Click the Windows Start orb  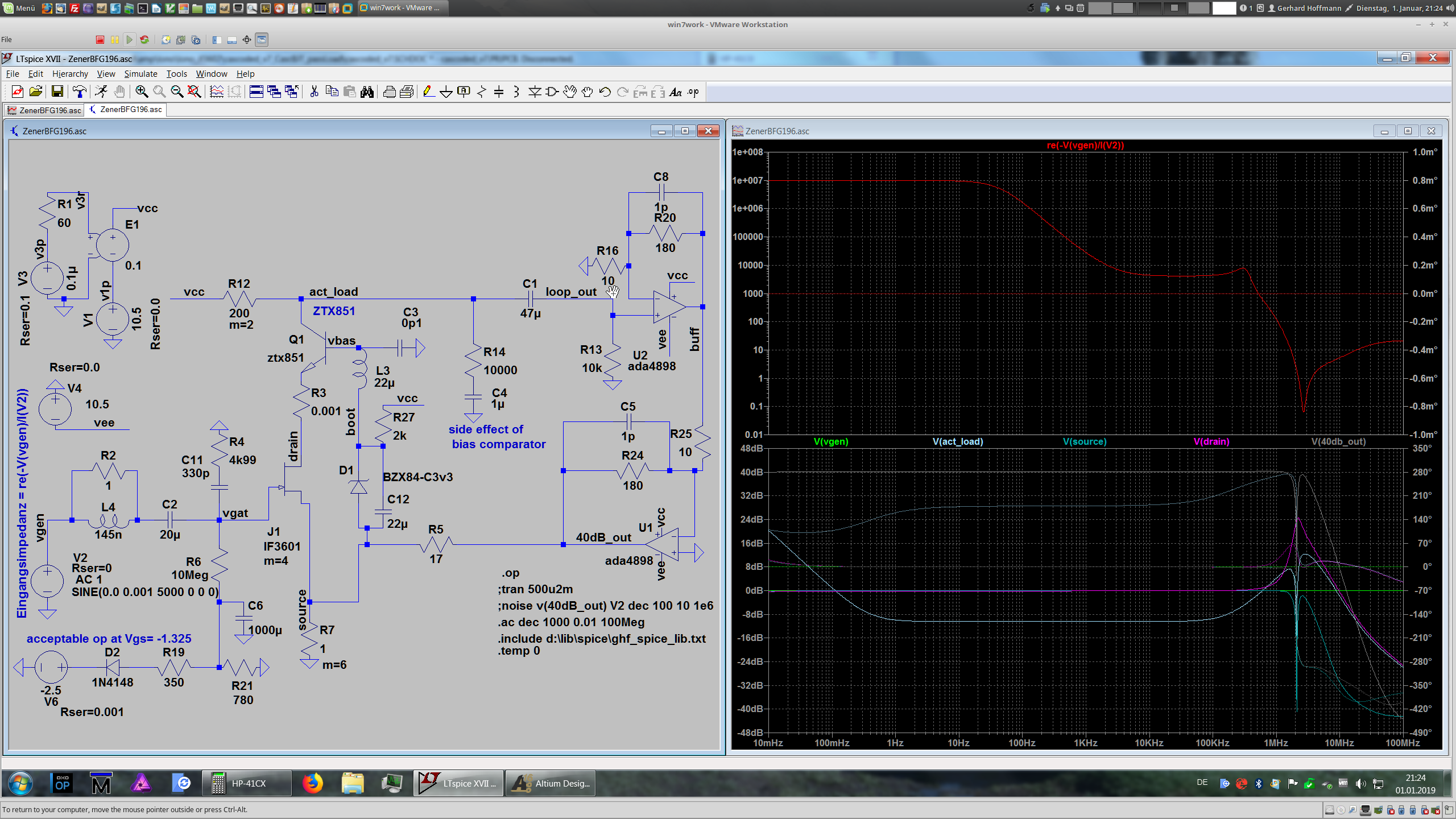(20, 784)
